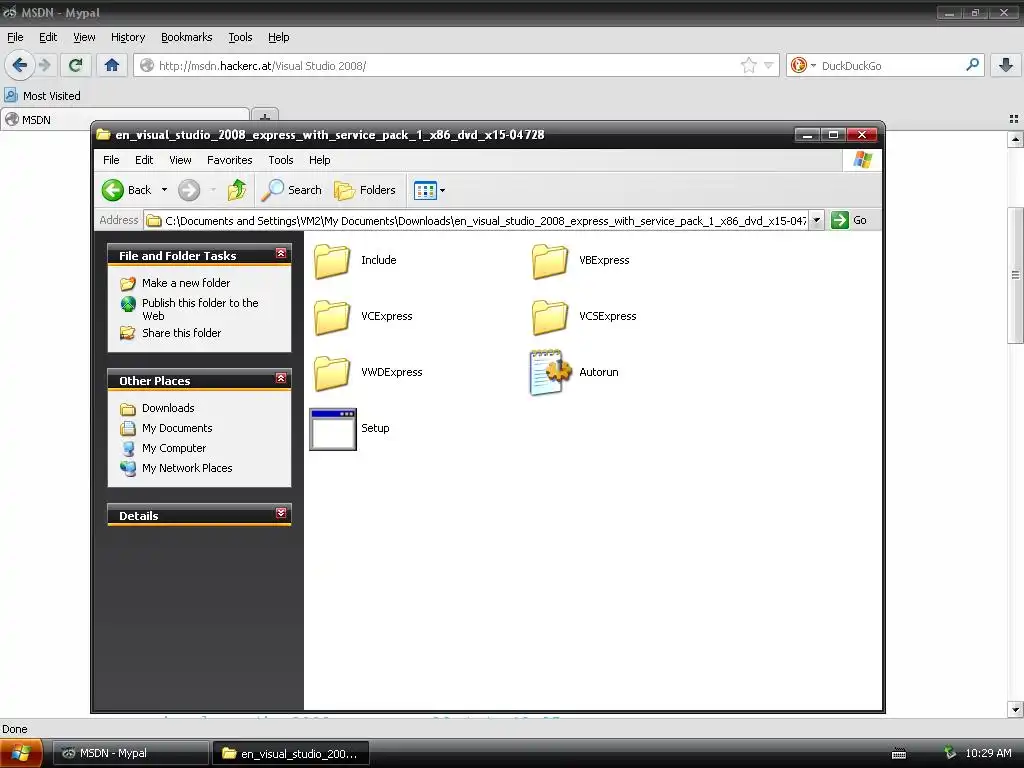Click the Explorer address path field
The image size is (1024, 768).
[x=476, y=221]
